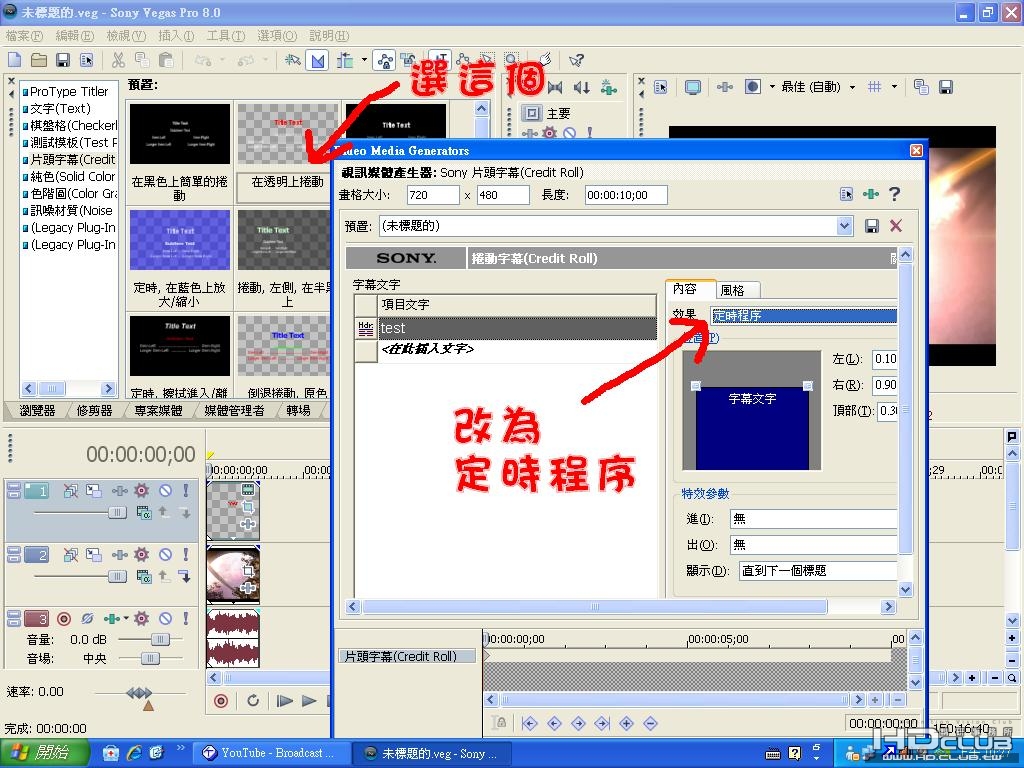Adjust the 音量 volume slider on track 3

(159, 639)
